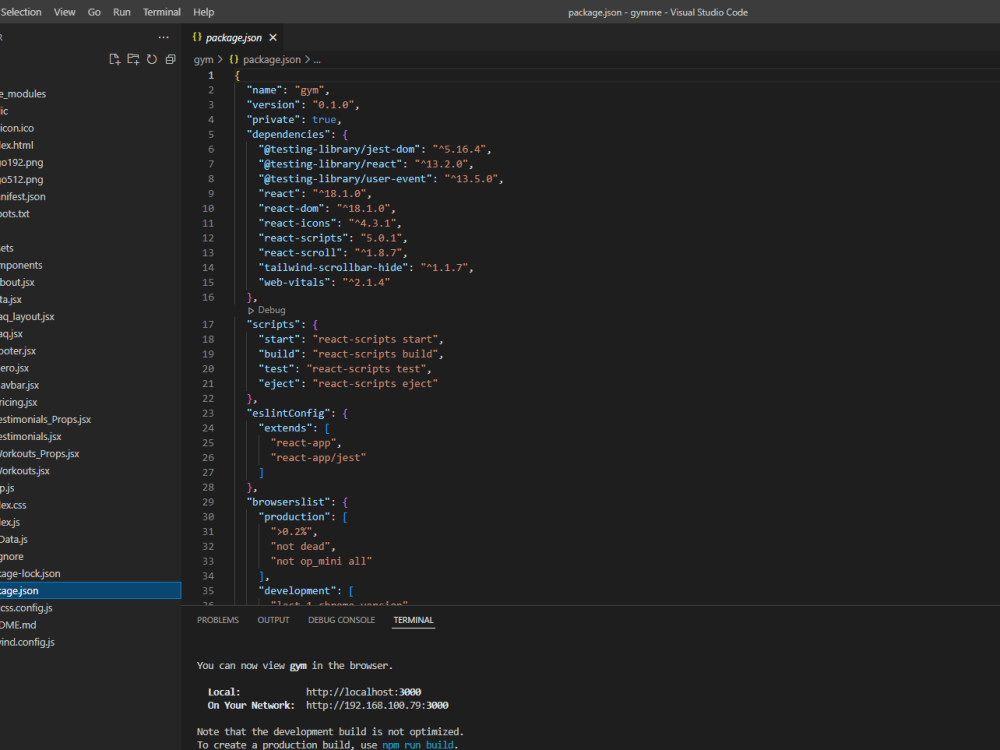Image resolution: width=1000 pixels, height=750 pixels.
Task: Switch to the PROBLEMS panel
Action: (218, 620)
